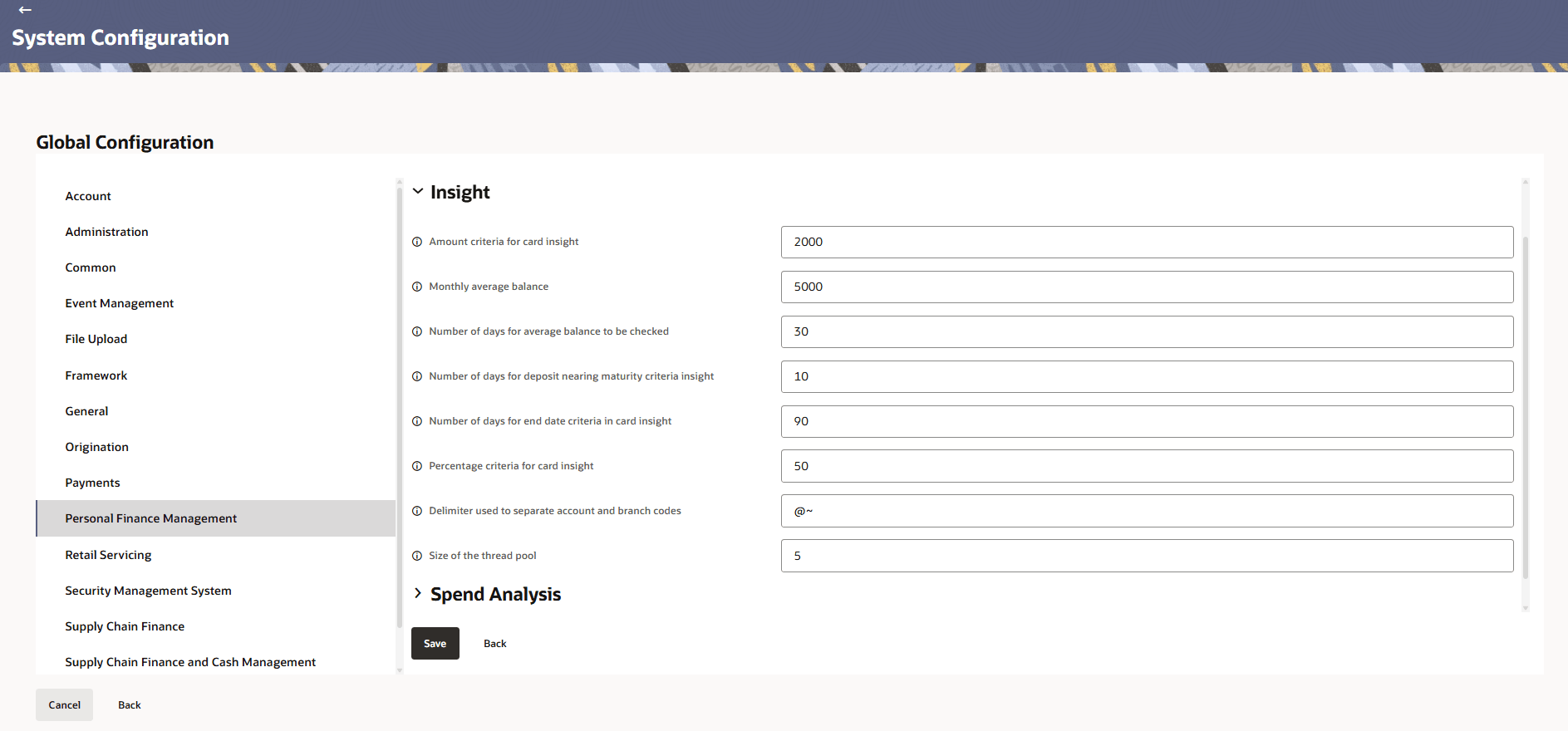The image size is (1568, 731).
Task: Click info icon for Delimiter account and branch codes
Action: tap(417, 511)
